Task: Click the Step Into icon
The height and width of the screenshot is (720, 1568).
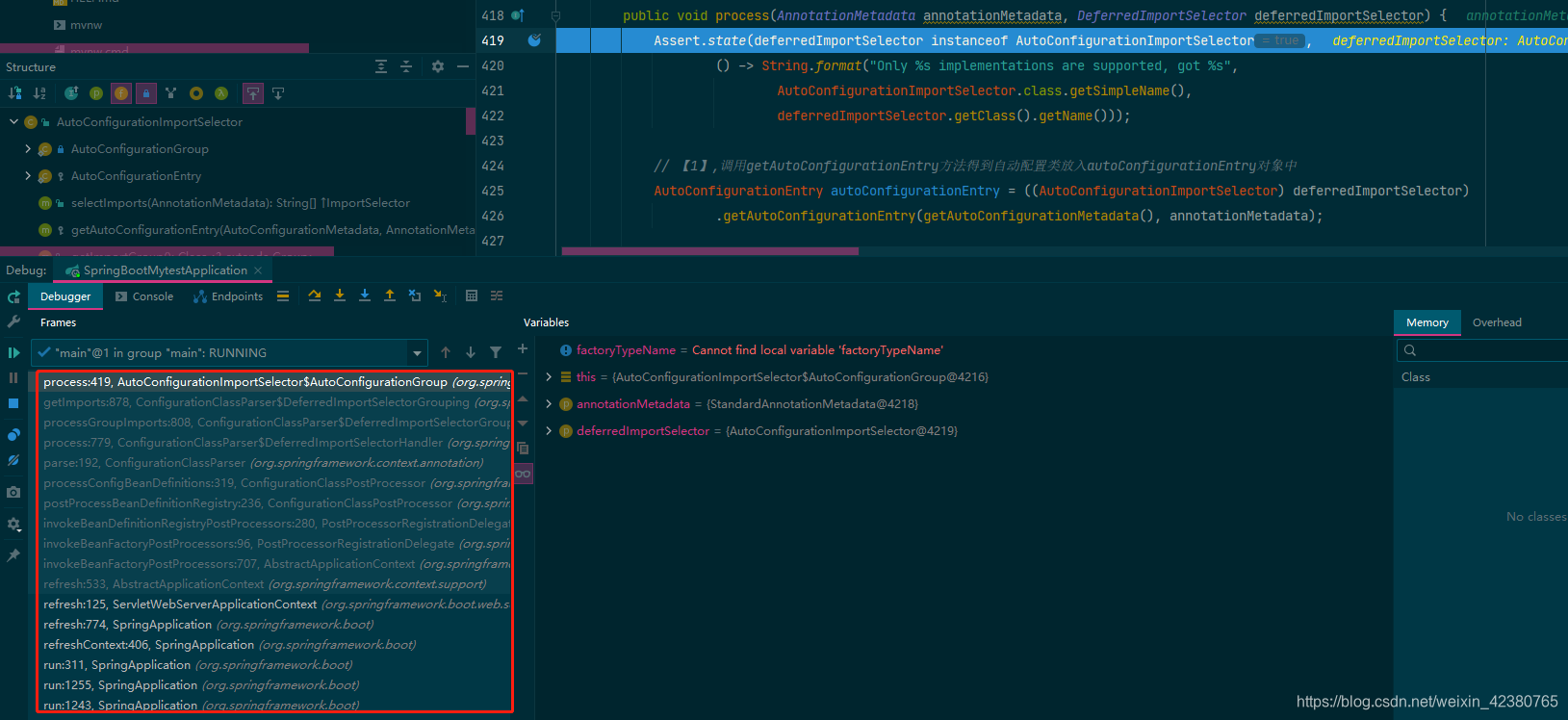Action: tap(340, 296)
